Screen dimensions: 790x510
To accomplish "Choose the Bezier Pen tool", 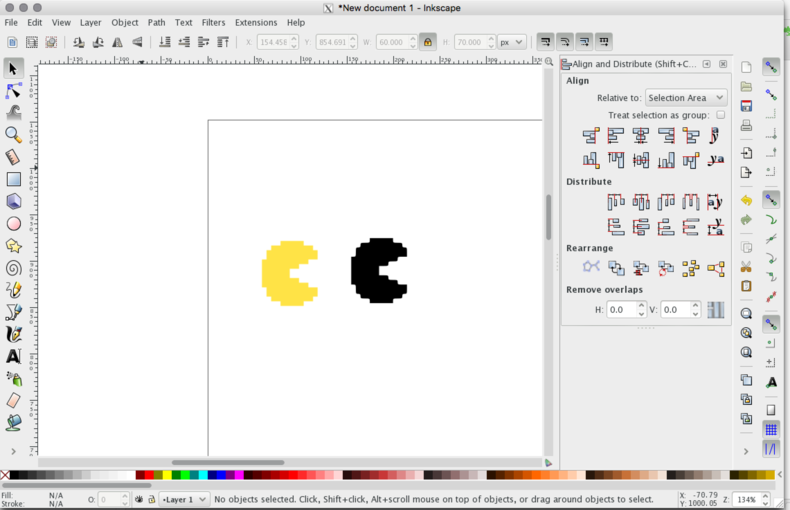I will 14,312.
